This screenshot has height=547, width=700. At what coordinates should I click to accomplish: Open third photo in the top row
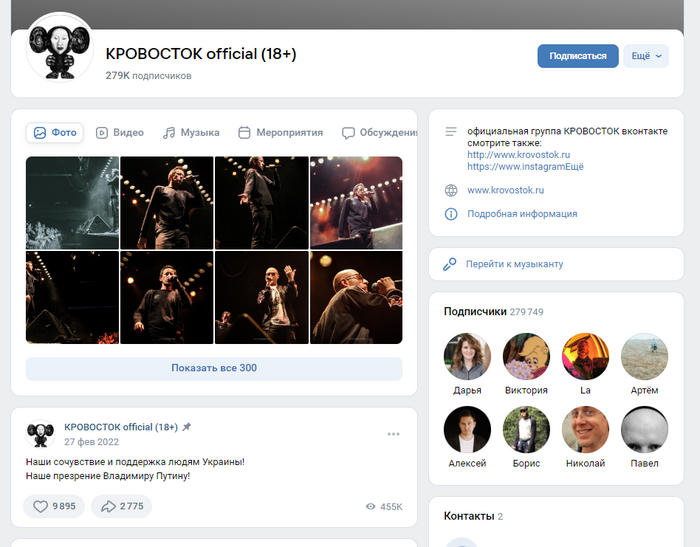tap(262, 203)
